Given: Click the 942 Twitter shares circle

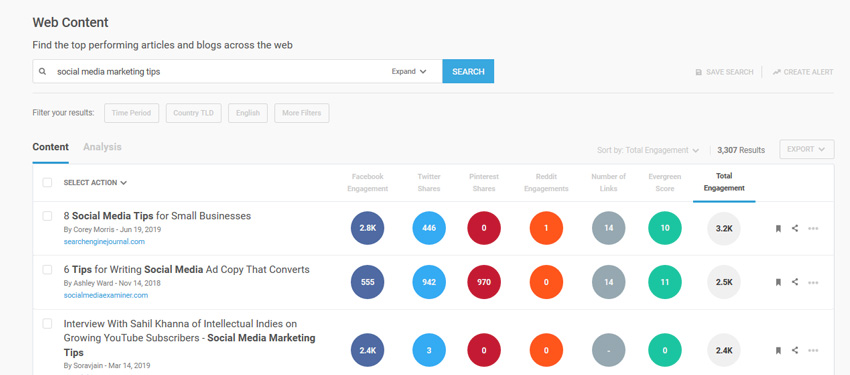Looking at the screenshot, I should click(429, 282).
